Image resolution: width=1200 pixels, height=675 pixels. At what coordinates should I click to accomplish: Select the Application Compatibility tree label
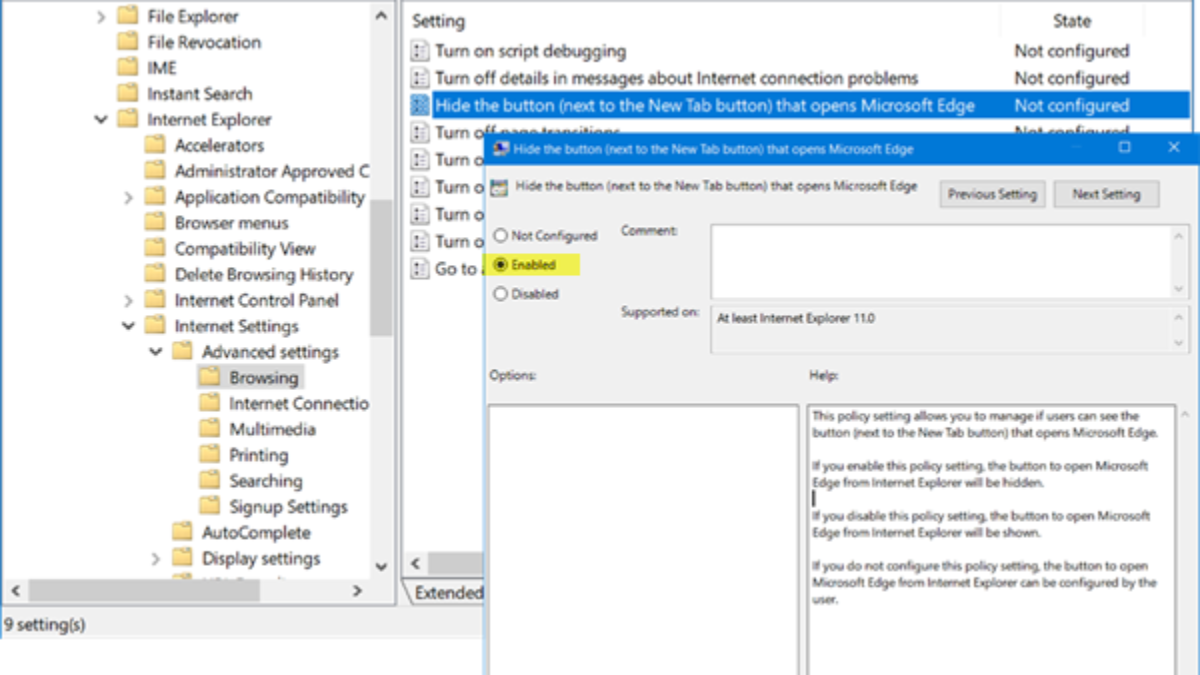pyautogui.click(x=270, y=198)
